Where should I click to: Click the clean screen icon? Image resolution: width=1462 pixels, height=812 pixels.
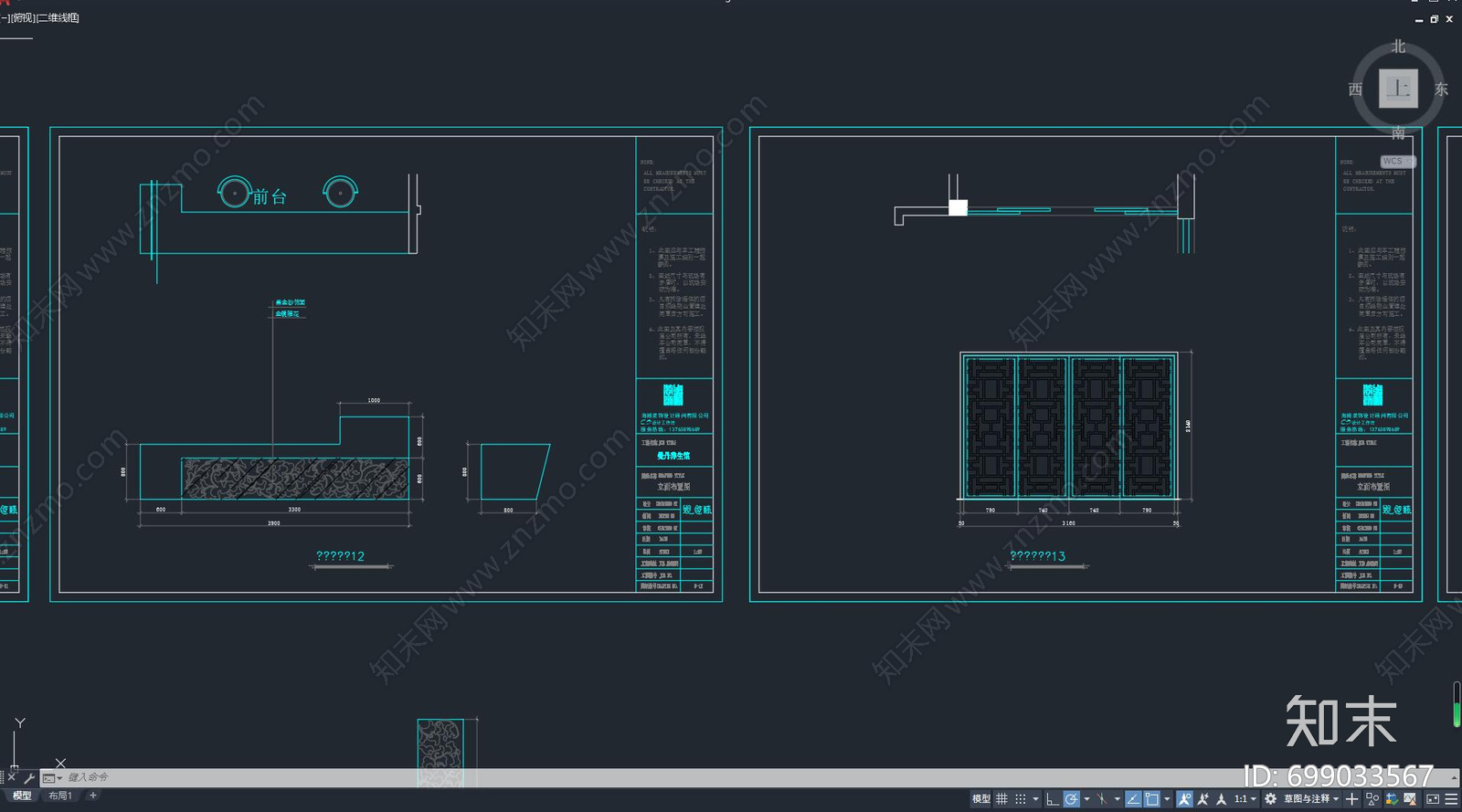pos(1433,799)
